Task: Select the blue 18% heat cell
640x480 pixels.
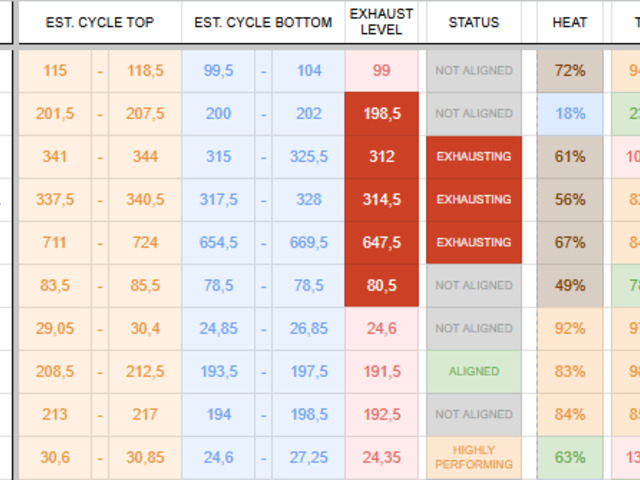Action: [x=570, y=114]
